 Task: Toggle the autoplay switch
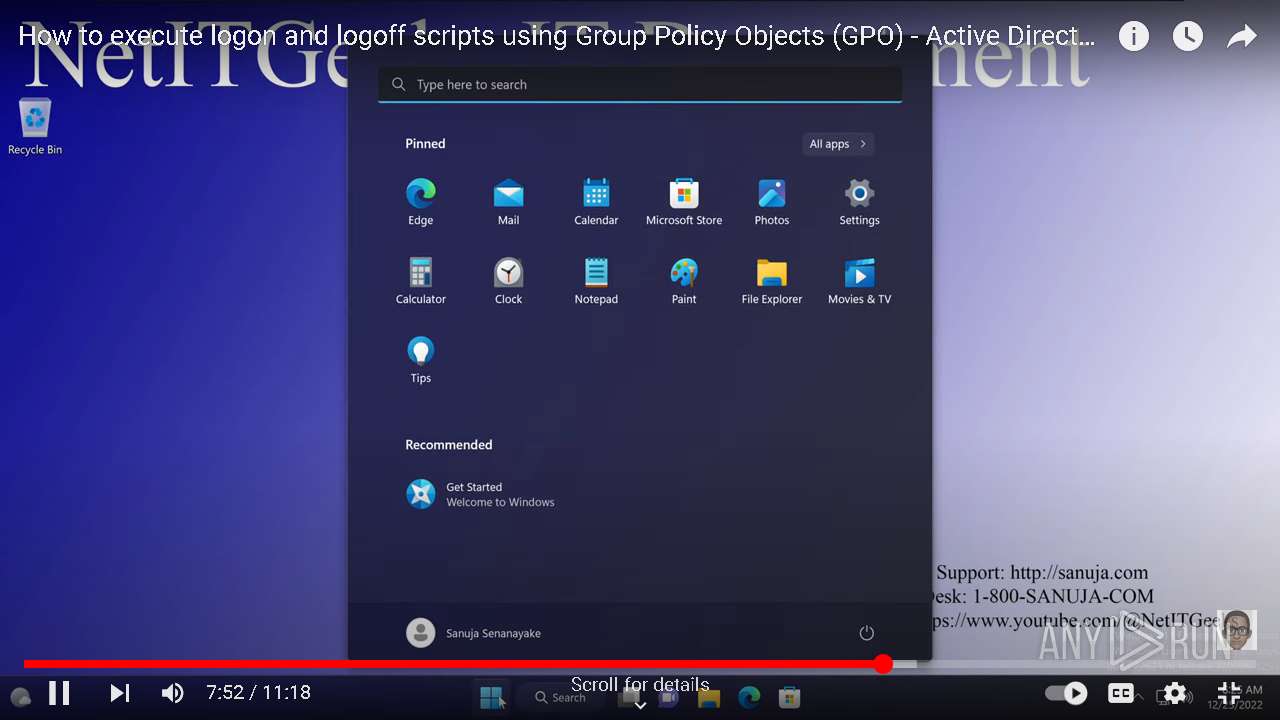tap(1066, 693)
